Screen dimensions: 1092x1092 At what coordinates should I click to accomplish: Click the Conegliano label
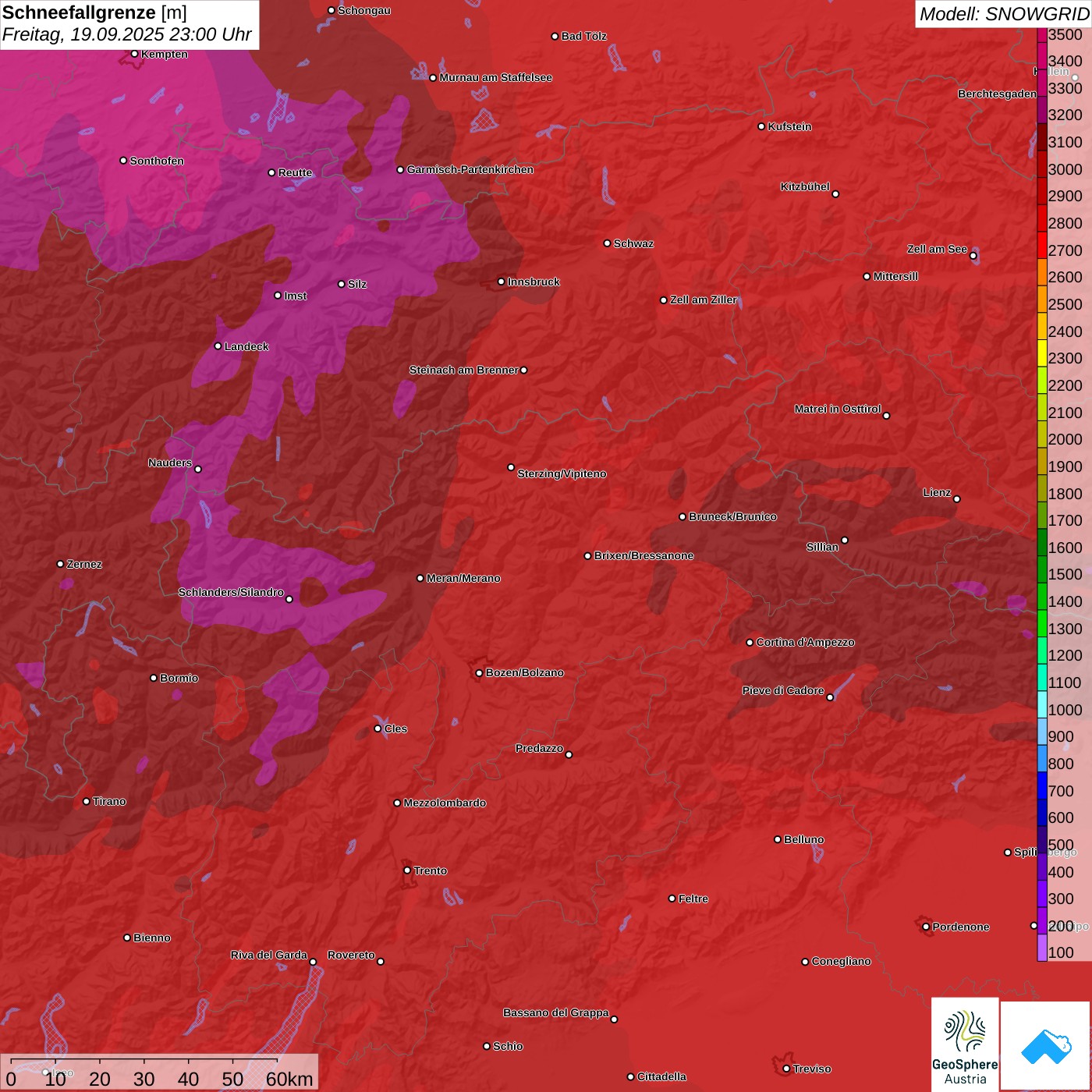841,962
